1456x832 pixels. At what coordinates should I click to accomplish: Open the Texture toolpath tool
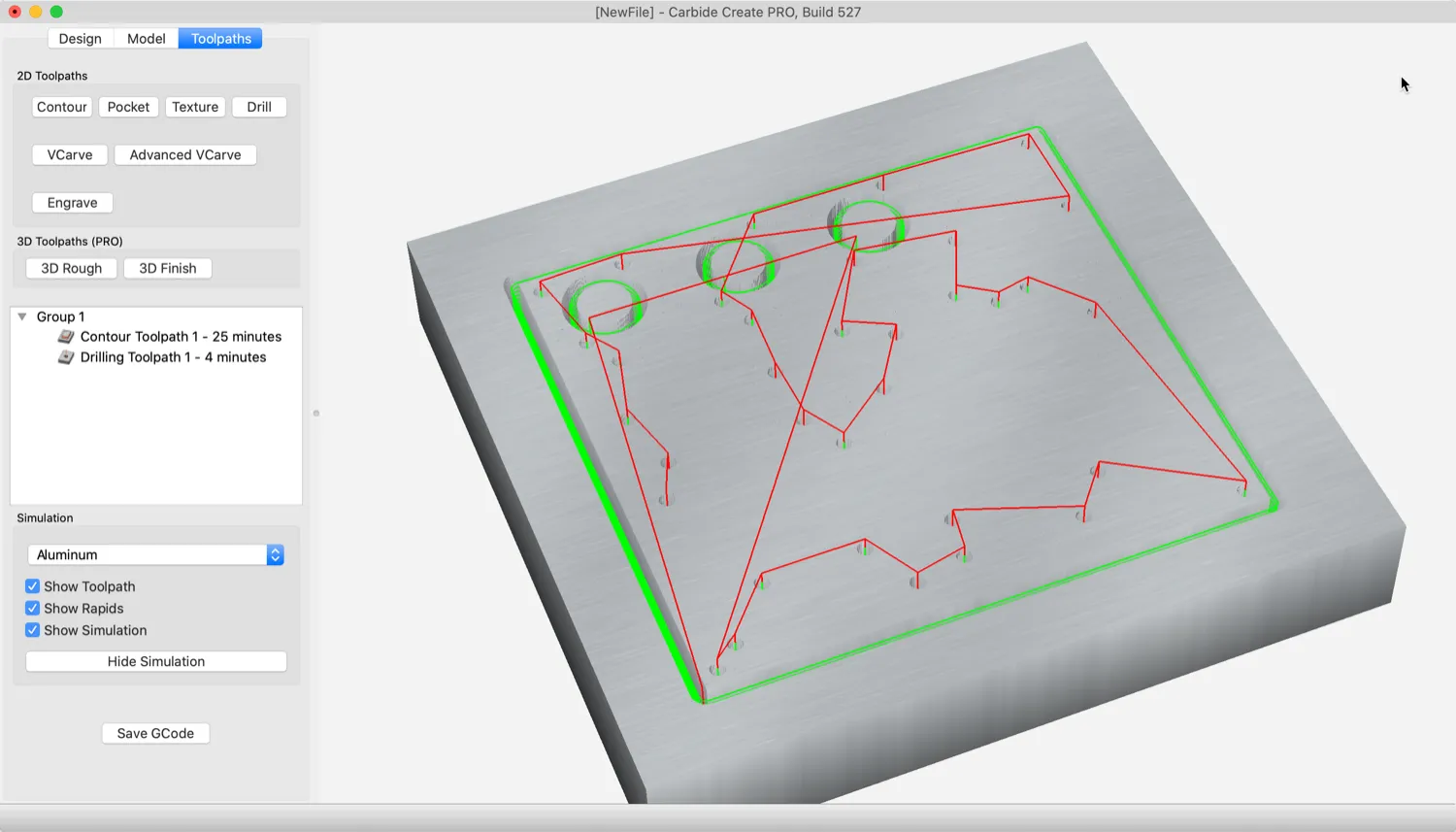[195, 107]
